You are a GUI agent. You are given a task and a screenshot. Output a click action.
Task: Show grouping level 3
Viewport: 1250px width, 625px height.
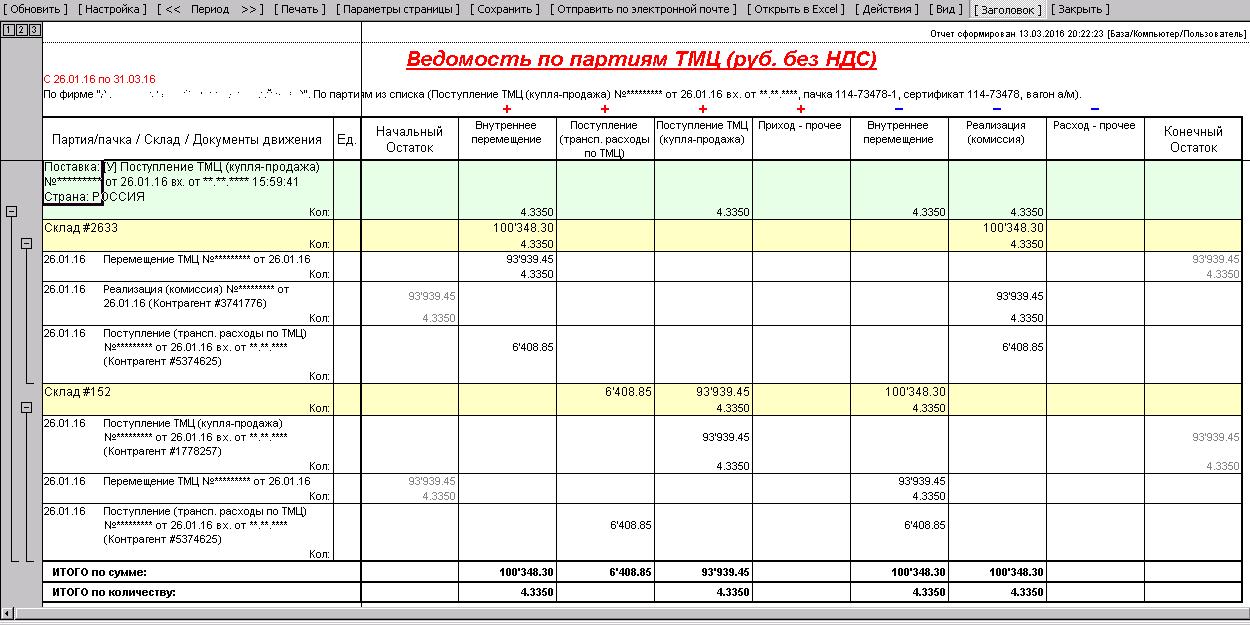click(x=34, y=30)
